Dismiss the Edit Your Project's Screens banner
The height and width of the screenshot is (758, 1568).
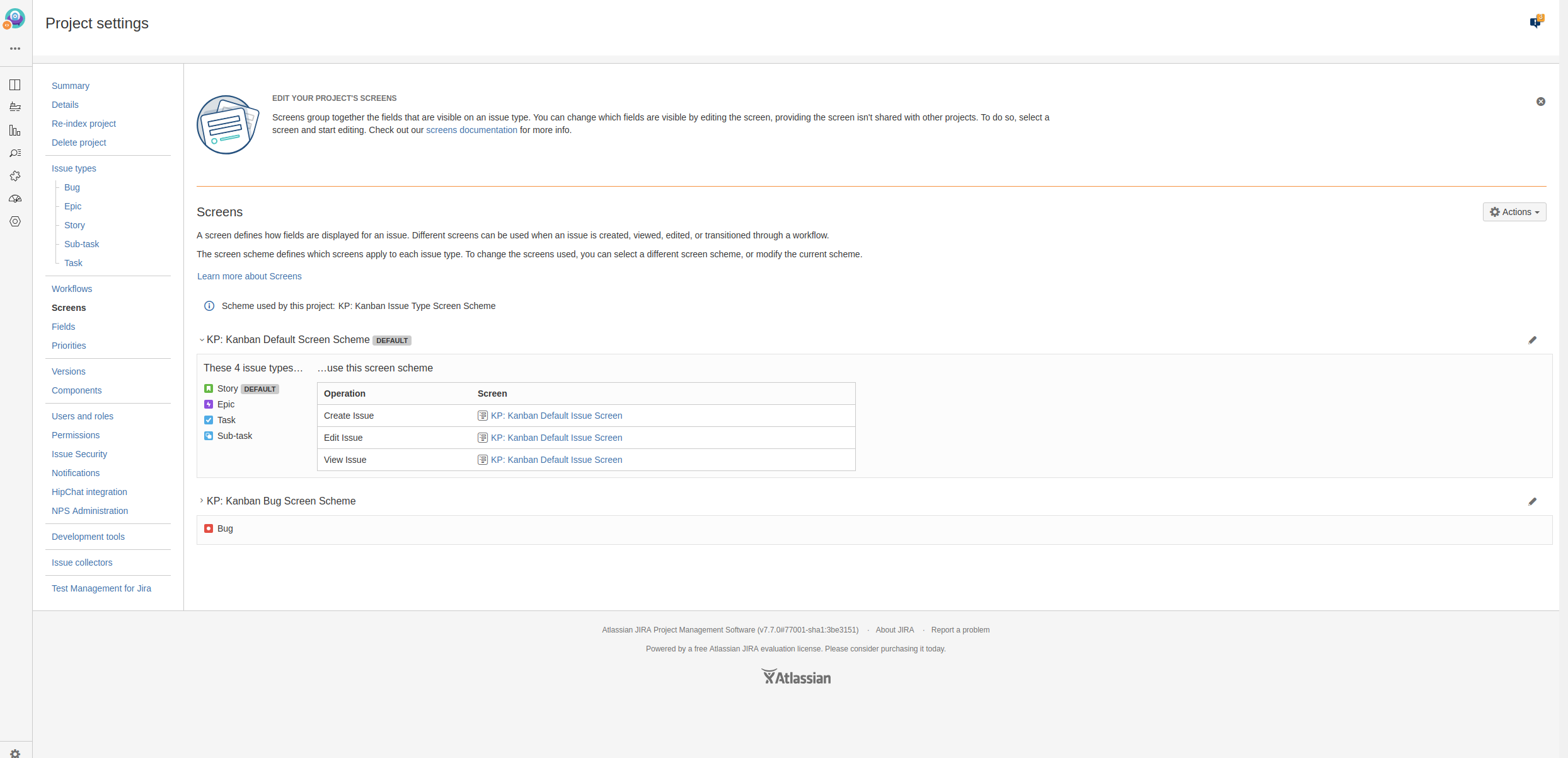tap(1540, 102)
